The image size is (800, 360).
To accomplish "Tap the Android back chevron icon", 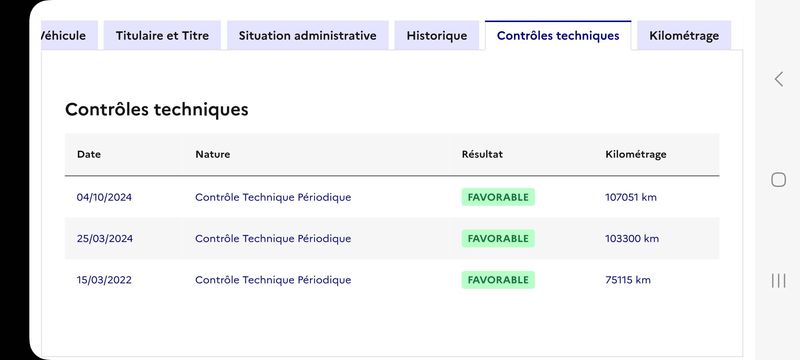I will pos(779,79).
